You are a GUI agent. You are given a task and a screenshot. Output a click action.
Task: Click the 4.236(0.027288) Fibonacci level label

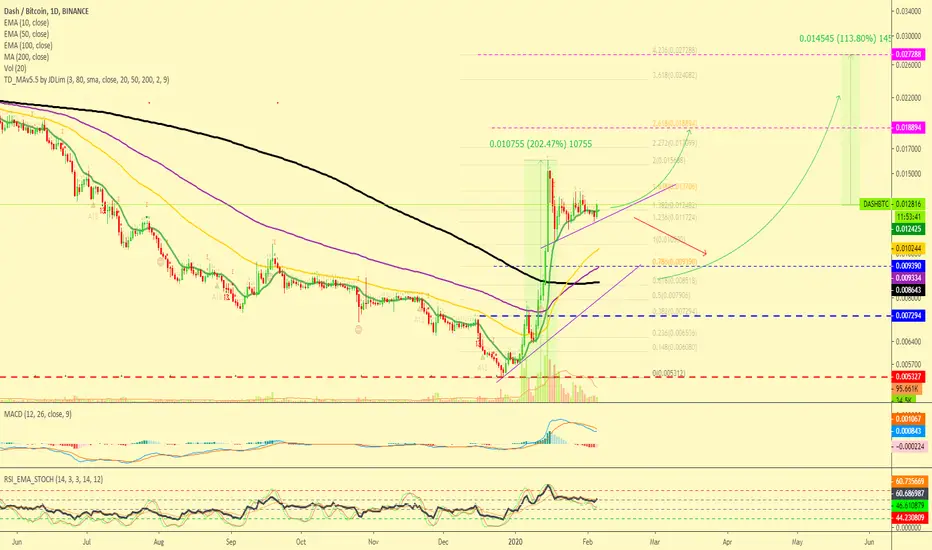(x=675, y=51)
